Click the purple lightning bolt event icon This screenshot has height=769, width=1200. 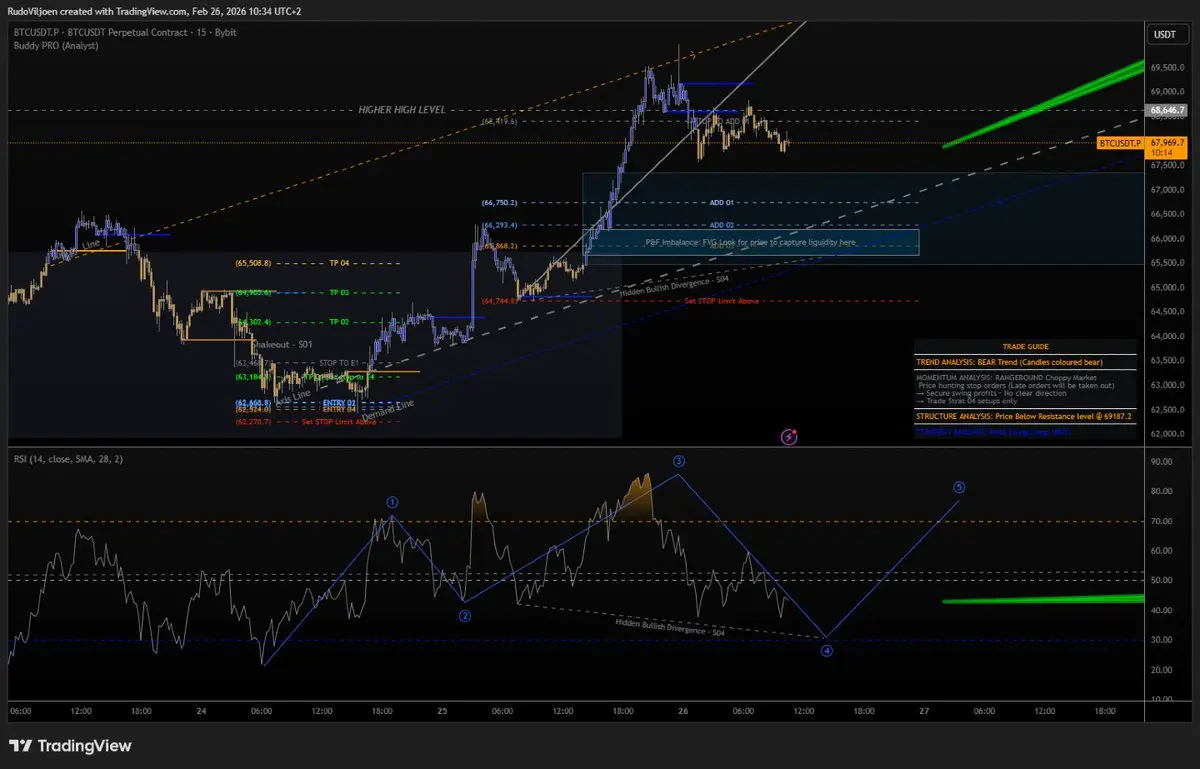click(x=789, y=436)
